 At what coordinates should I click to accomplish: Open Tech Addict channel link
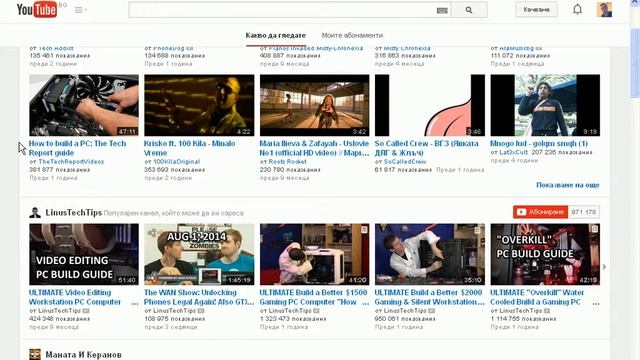56,48
